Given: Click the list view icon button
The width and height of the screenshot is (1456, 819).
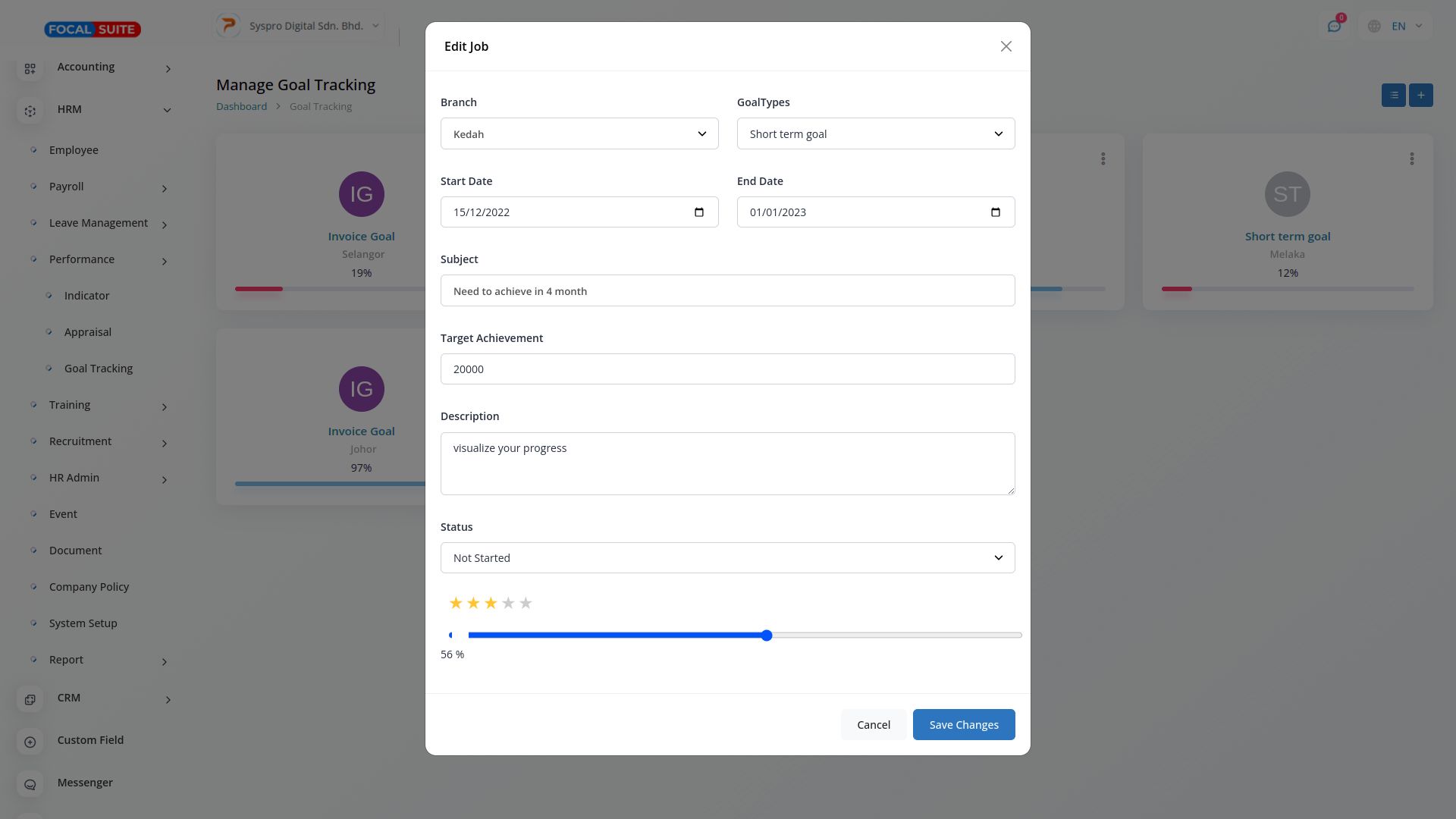Looking at the screenshot, I should [x=1393, y=95].
